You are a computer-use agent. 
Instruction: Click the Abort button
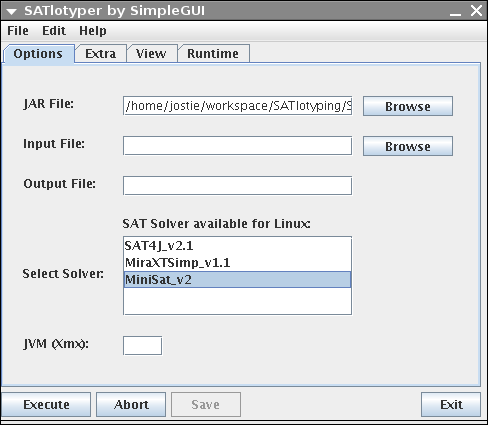(131, 405)
